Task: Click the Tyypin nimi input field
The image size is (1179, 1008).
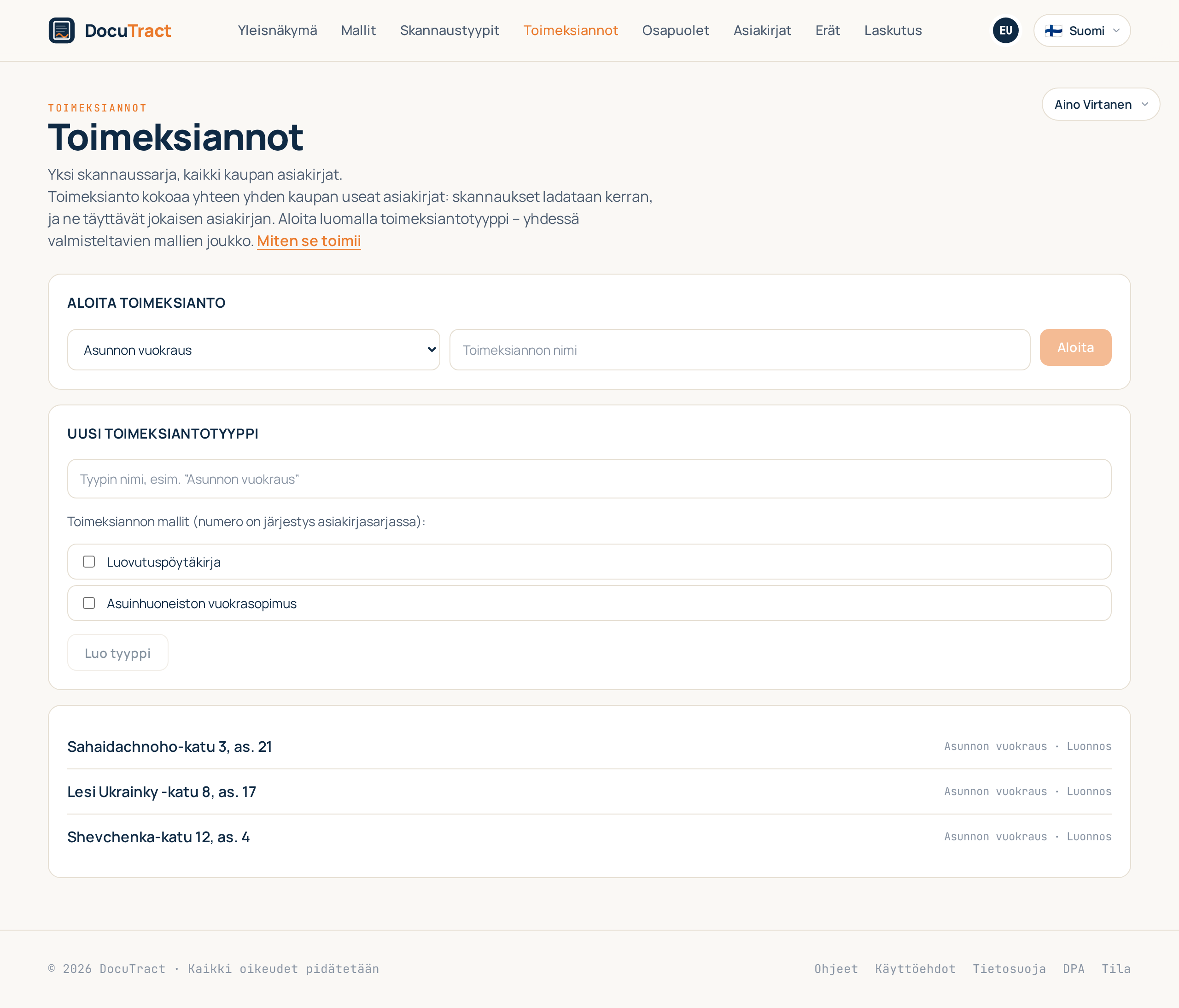Action: [x=589, y=479]
